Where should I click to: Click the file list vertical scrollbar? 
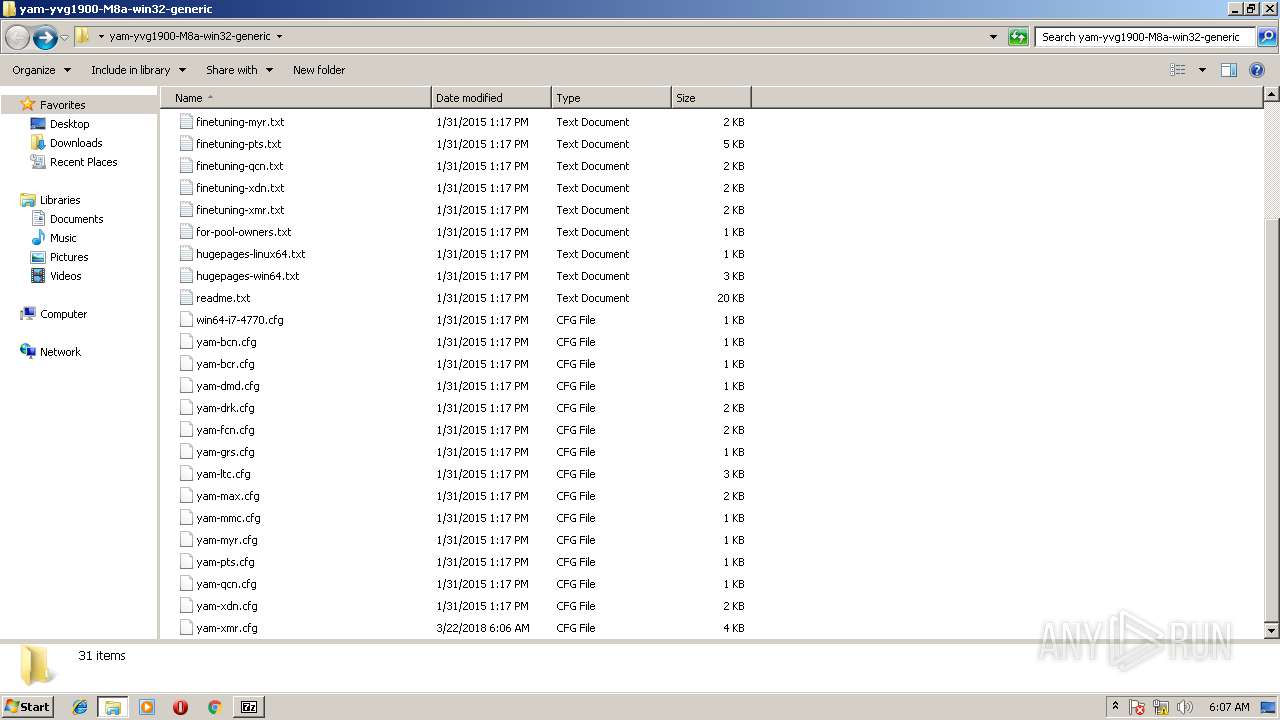click(x=1271, y=362)
